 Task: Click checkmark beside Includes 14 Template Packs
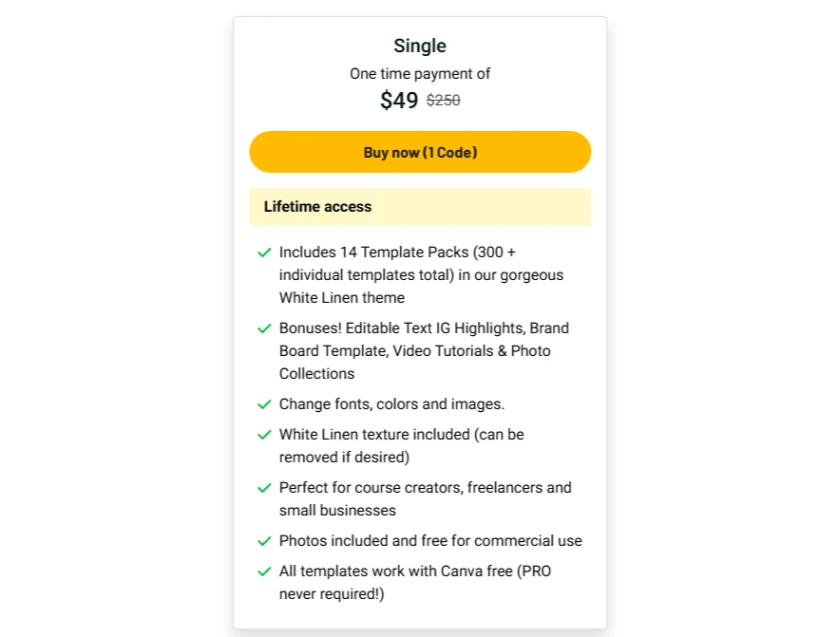pyautogui.click(x=265, y=252)
